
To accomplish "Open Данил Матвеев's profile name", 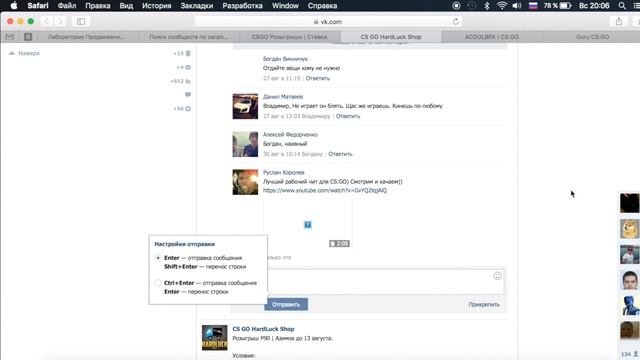I will click(x=283, y=97).
